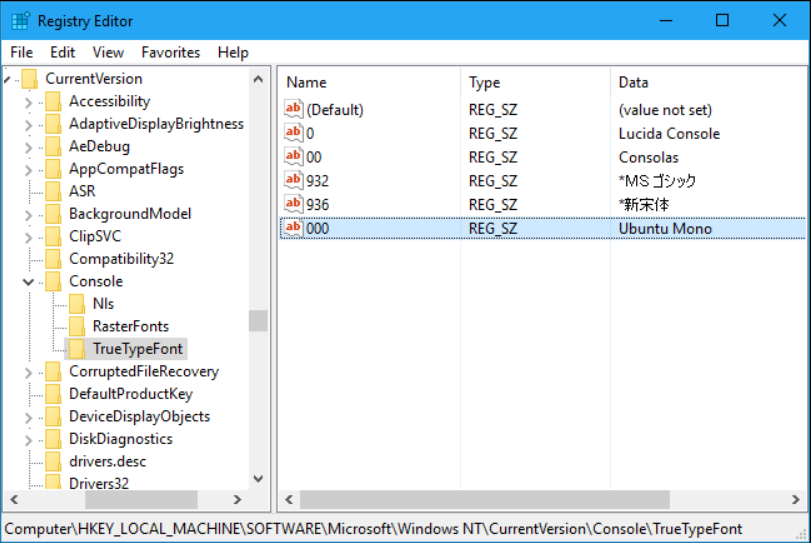
Task: Click the ASR folder icon
Action: (x=53, y=191)
